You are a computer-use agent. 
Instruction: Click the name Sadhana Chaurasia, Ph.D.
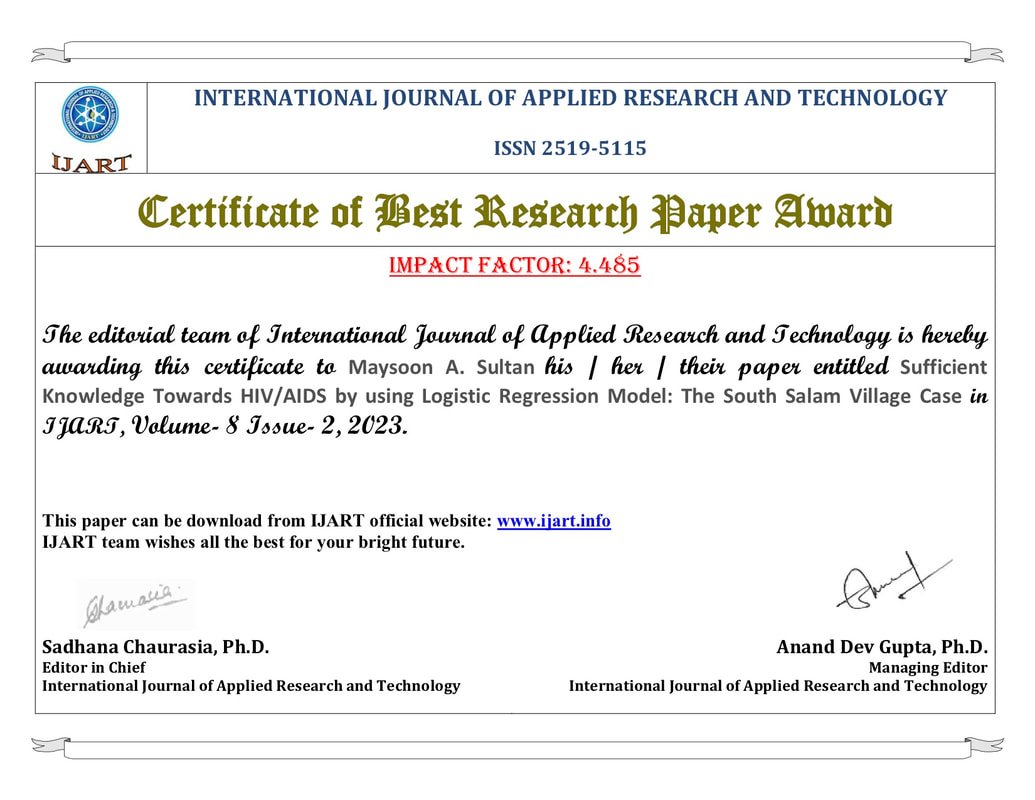pos(156,647)
